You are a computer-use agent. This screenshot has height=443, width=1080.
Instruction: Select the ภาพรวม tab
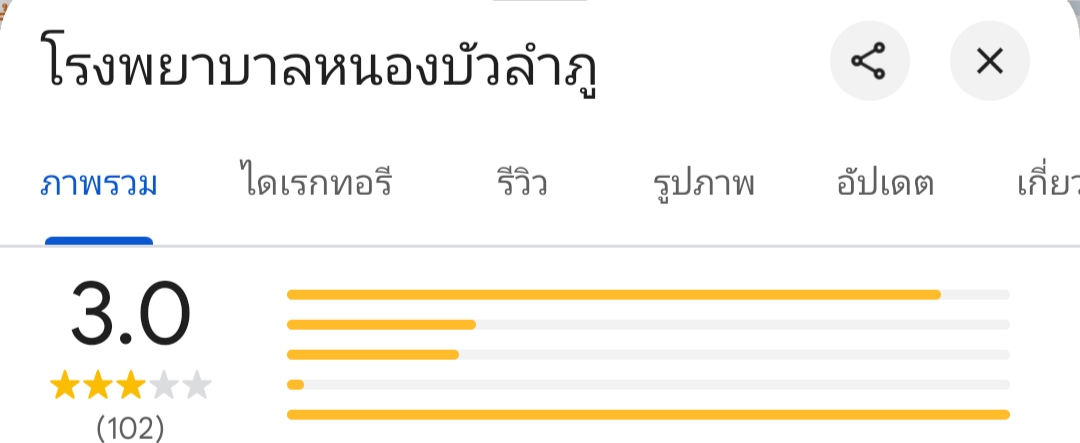pyautogui.click(x=99, y=185)
